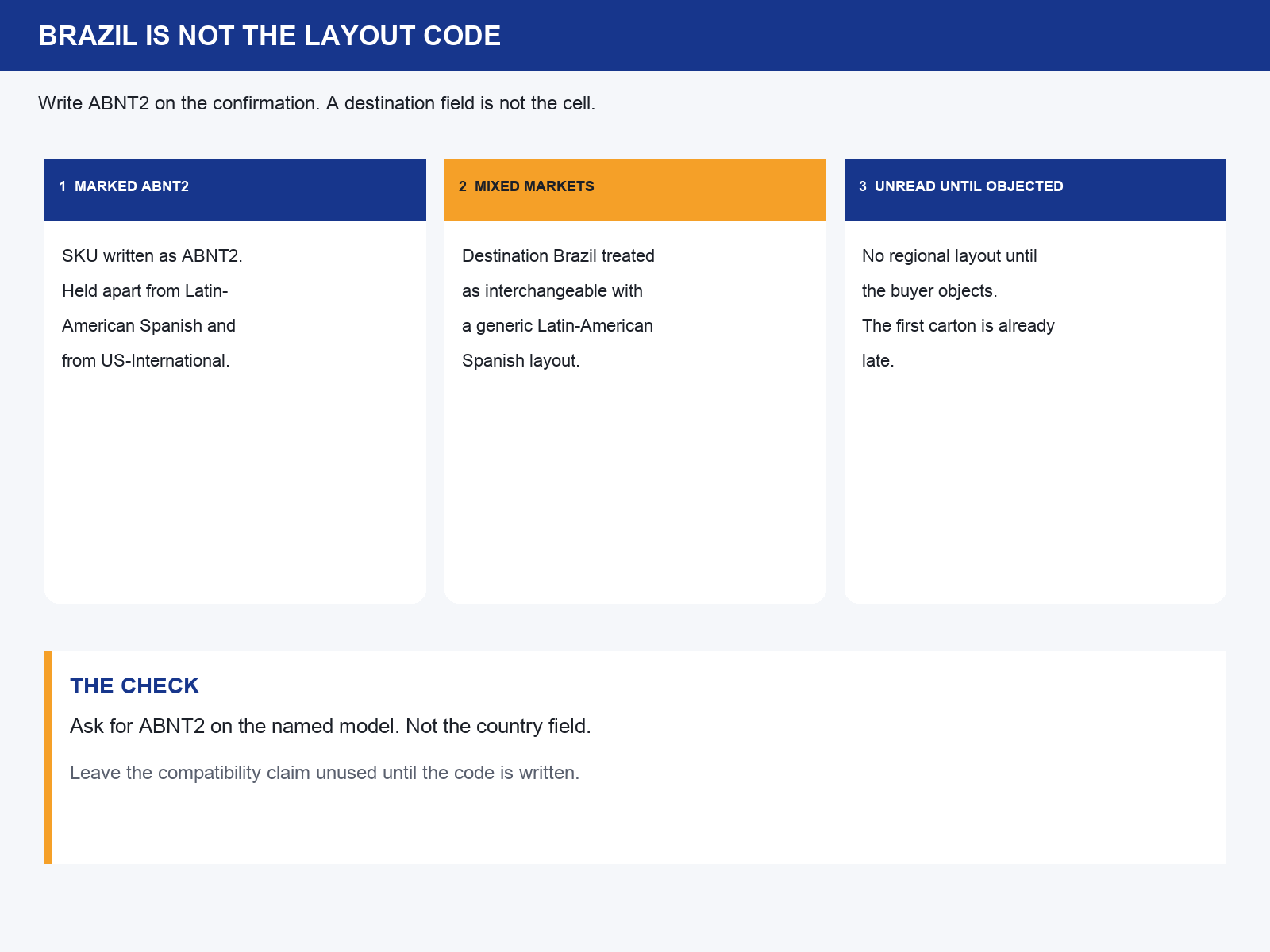Click the line 'as interchangeable with'

(552, 291)
